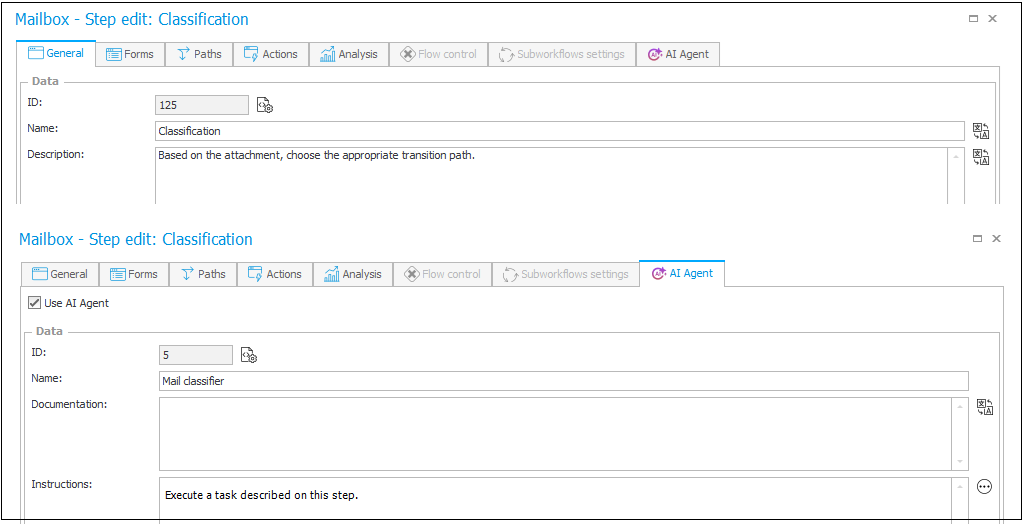Maximize the upper Step edit window
The height and width of the screenshot is (524, 1026).
(x=974, y=19)
